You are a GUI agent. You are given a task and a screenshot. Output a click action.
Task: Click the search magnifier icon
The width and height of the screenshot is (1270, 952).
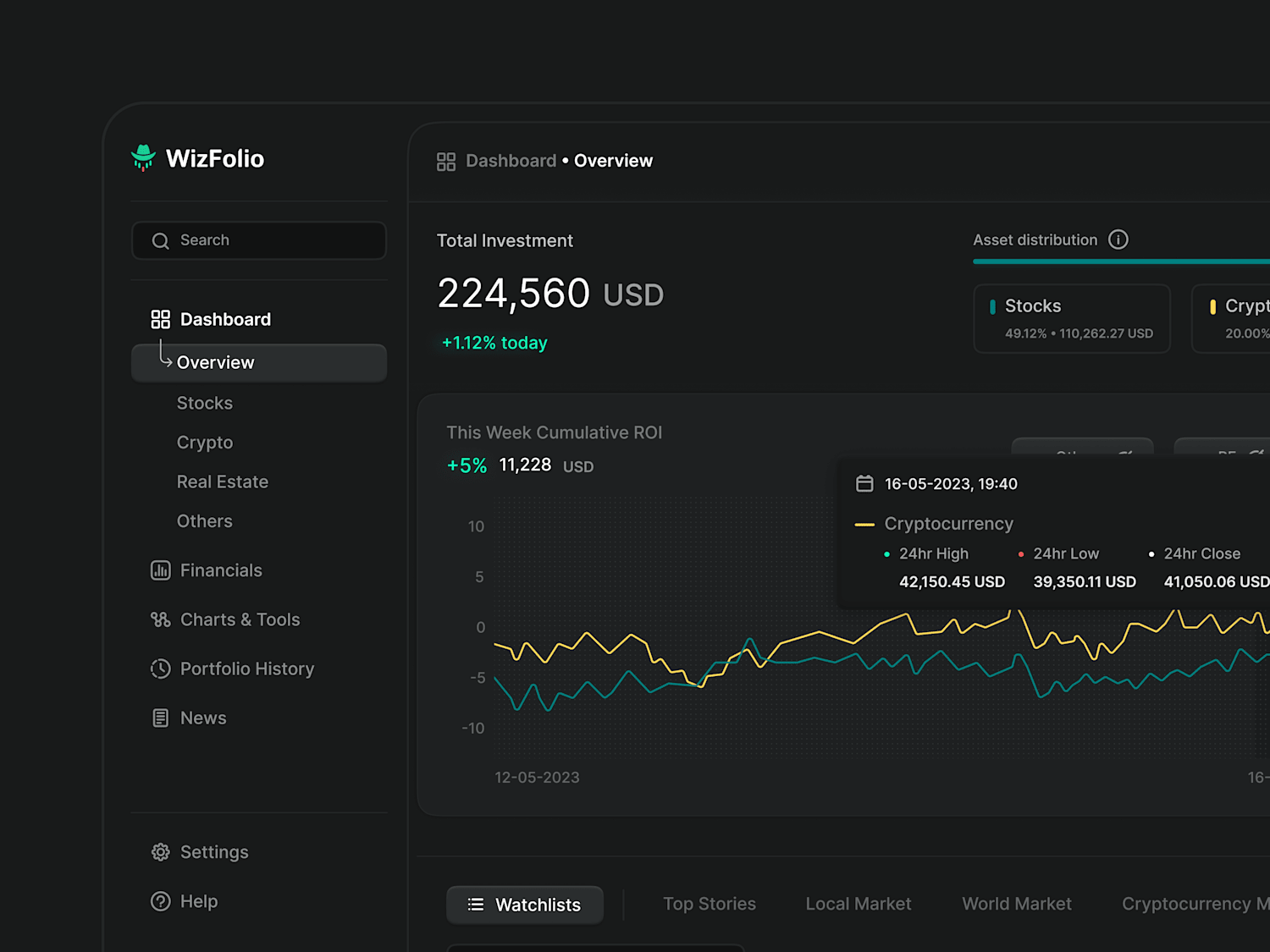[x=160, y=241]
